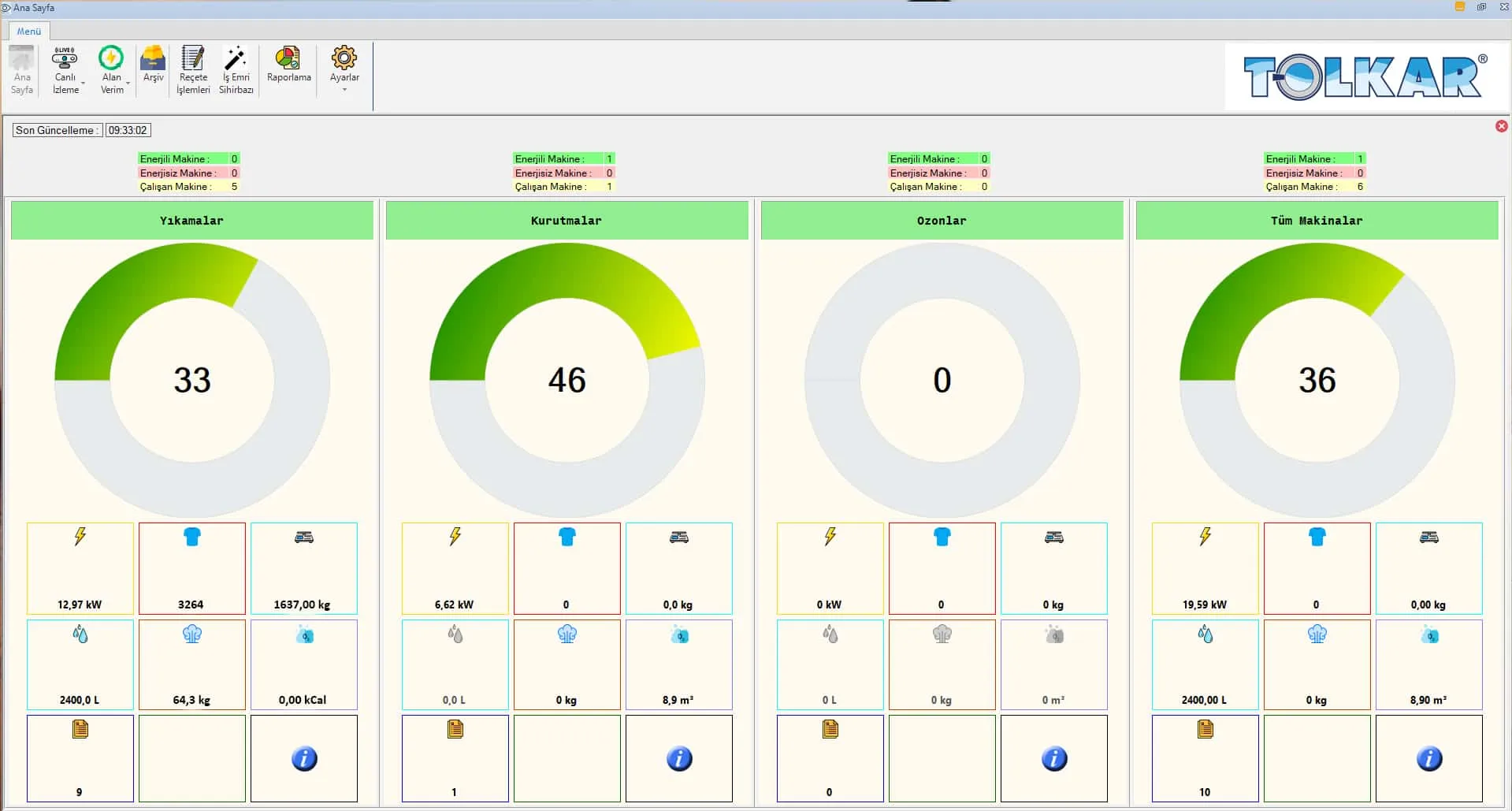This screenshot has width=1512, height=811.
Task: Expand the Ayarlar settings dropdown
Action: 344,89
